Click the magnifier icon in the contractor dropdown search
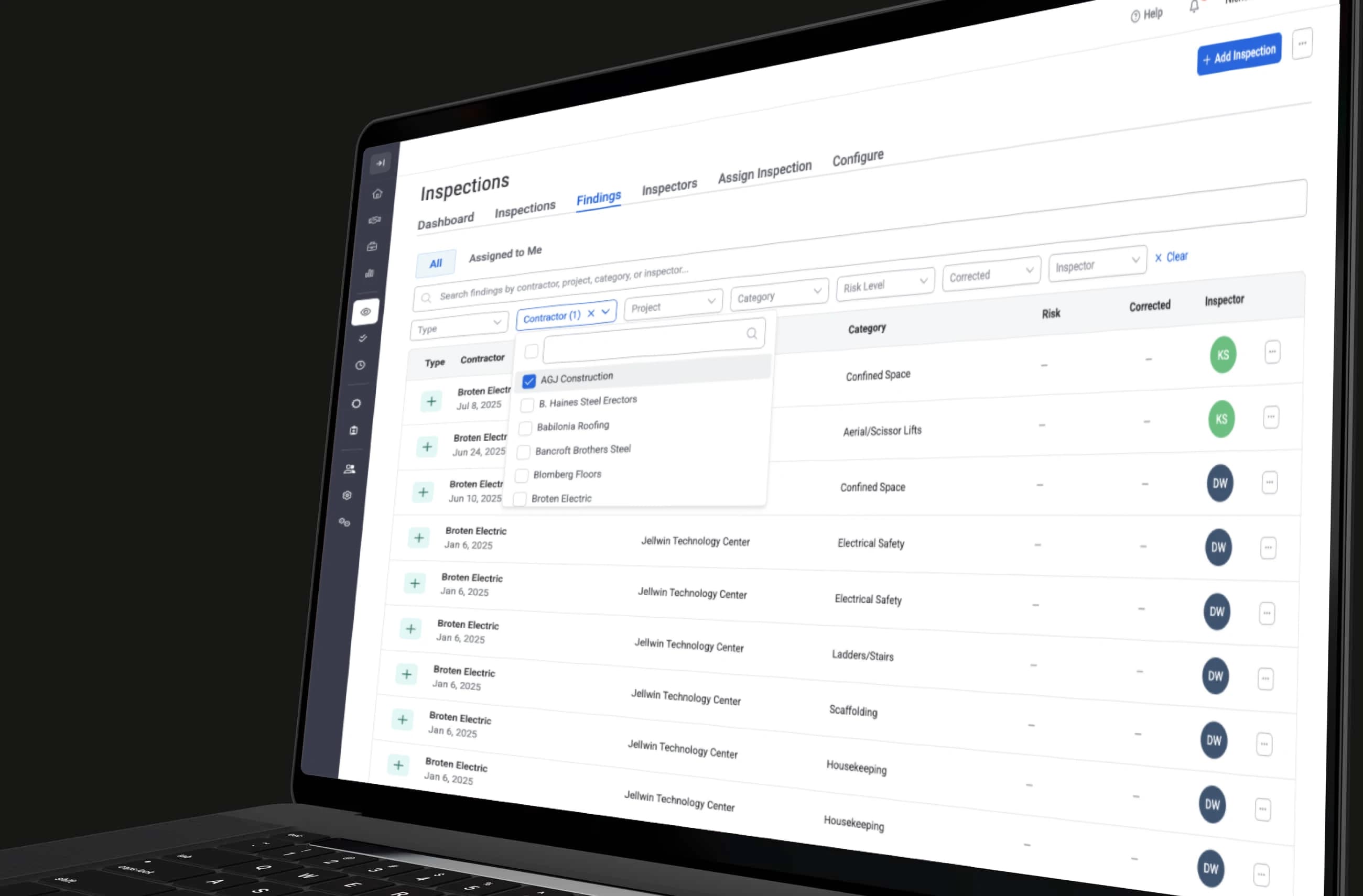 (x=751, y=333)
